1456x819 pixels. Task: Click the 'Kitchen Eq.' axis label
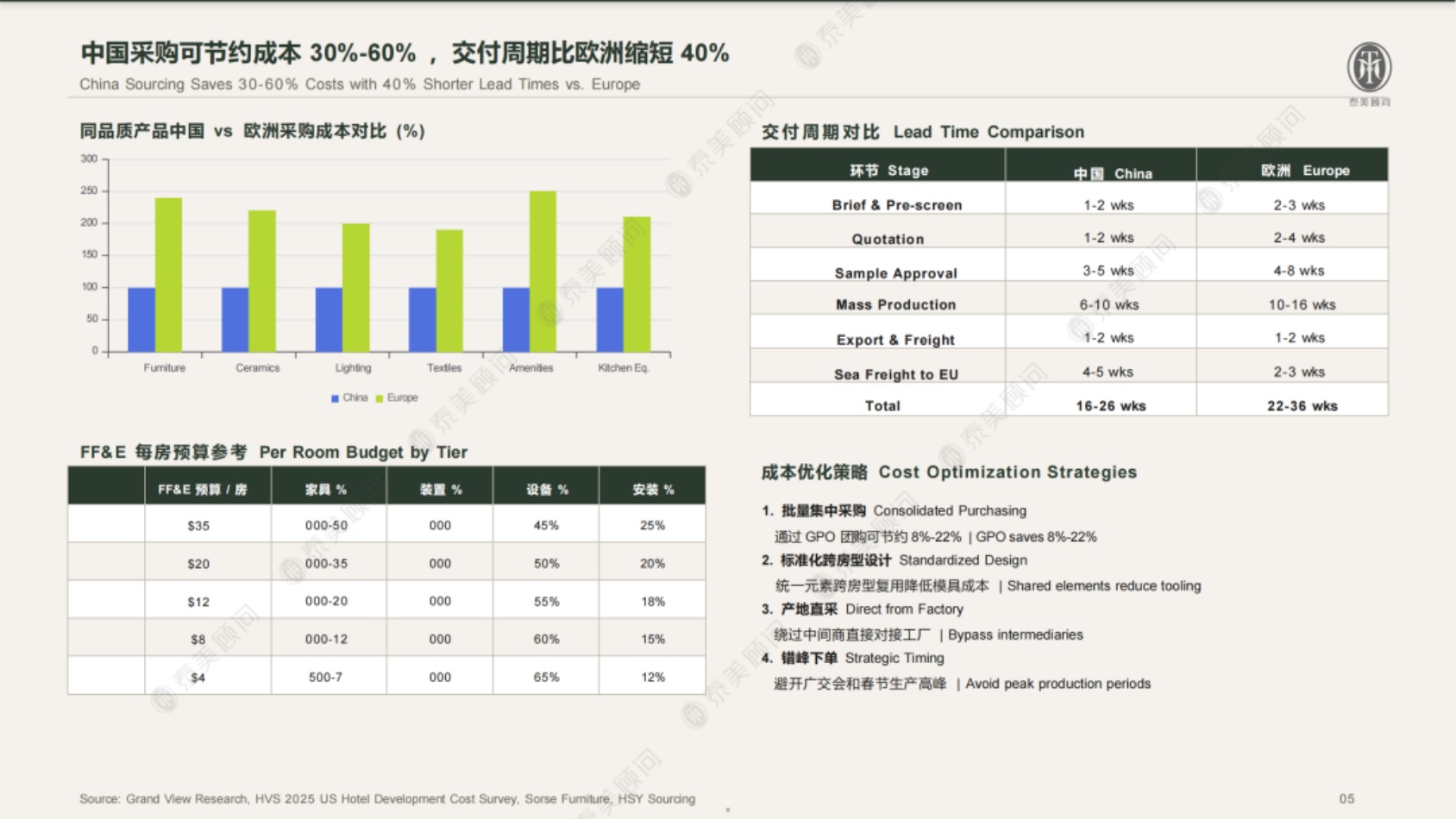coord(623,368)
